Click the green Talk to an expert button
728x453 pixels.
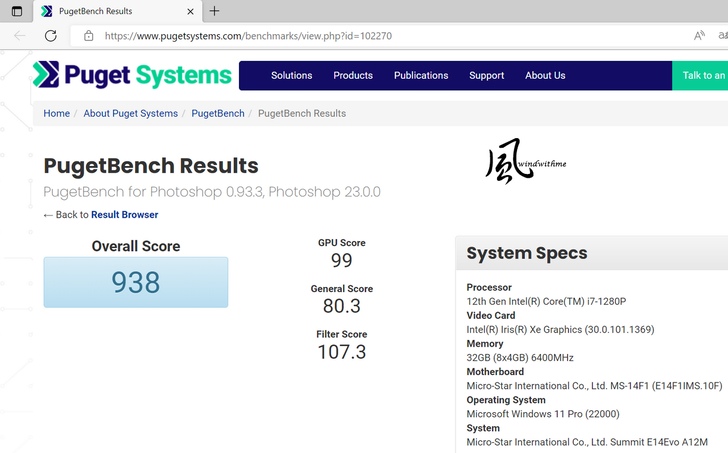[x=701, y=75]
